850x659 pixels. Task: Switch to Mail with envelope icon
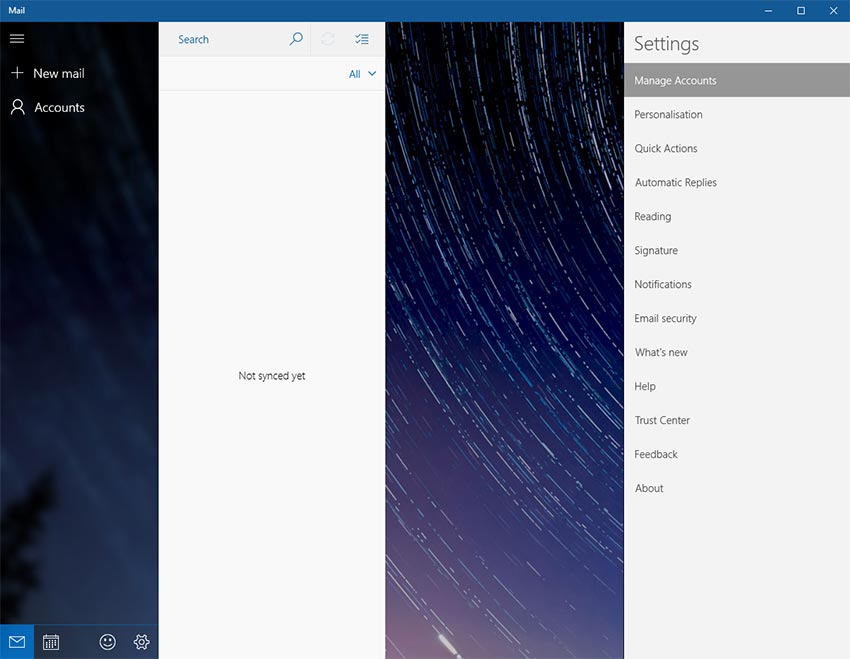(x=17, y=642)
